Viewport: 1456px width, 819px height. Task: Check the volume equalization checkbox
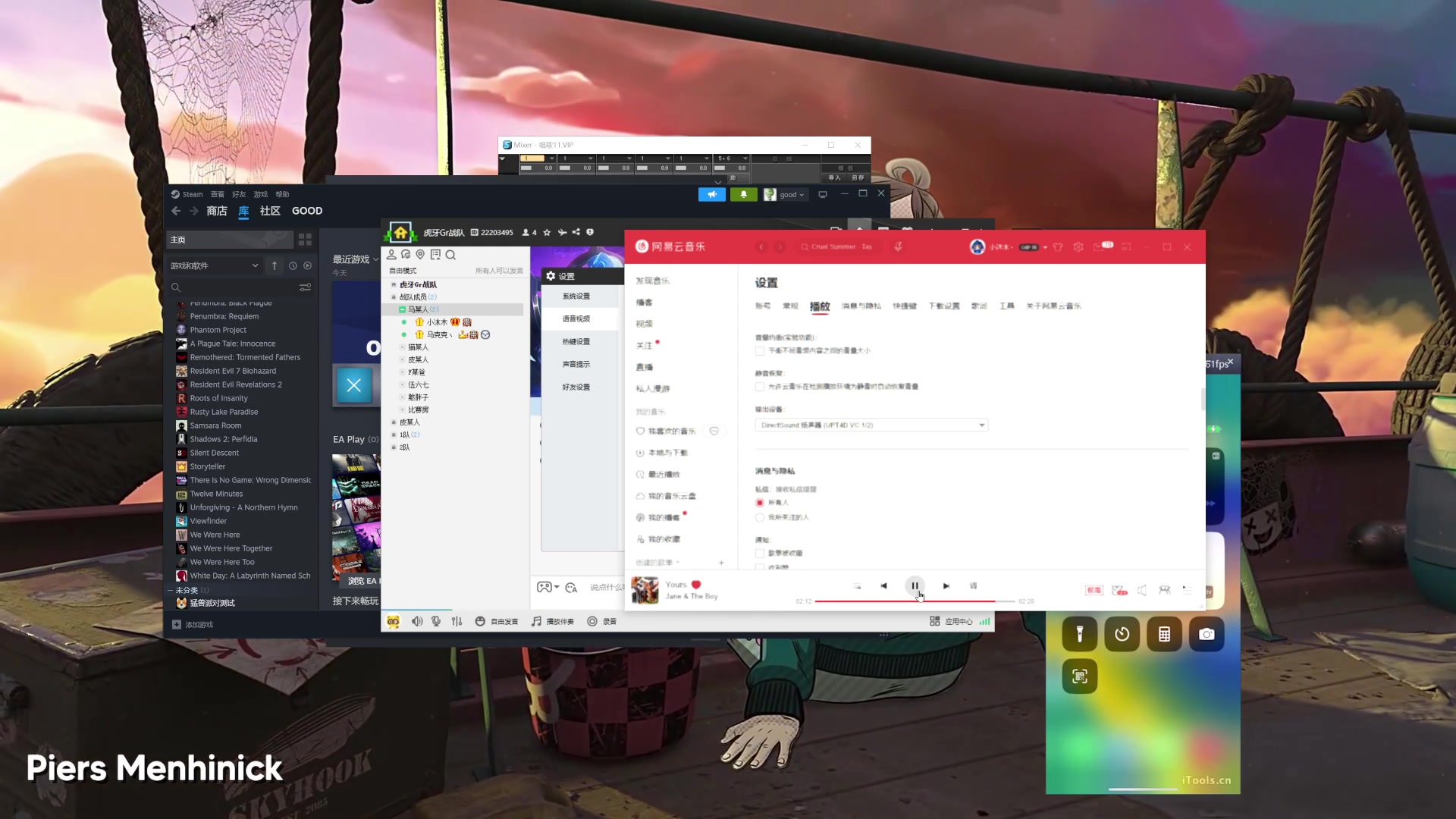click(760, 350)
